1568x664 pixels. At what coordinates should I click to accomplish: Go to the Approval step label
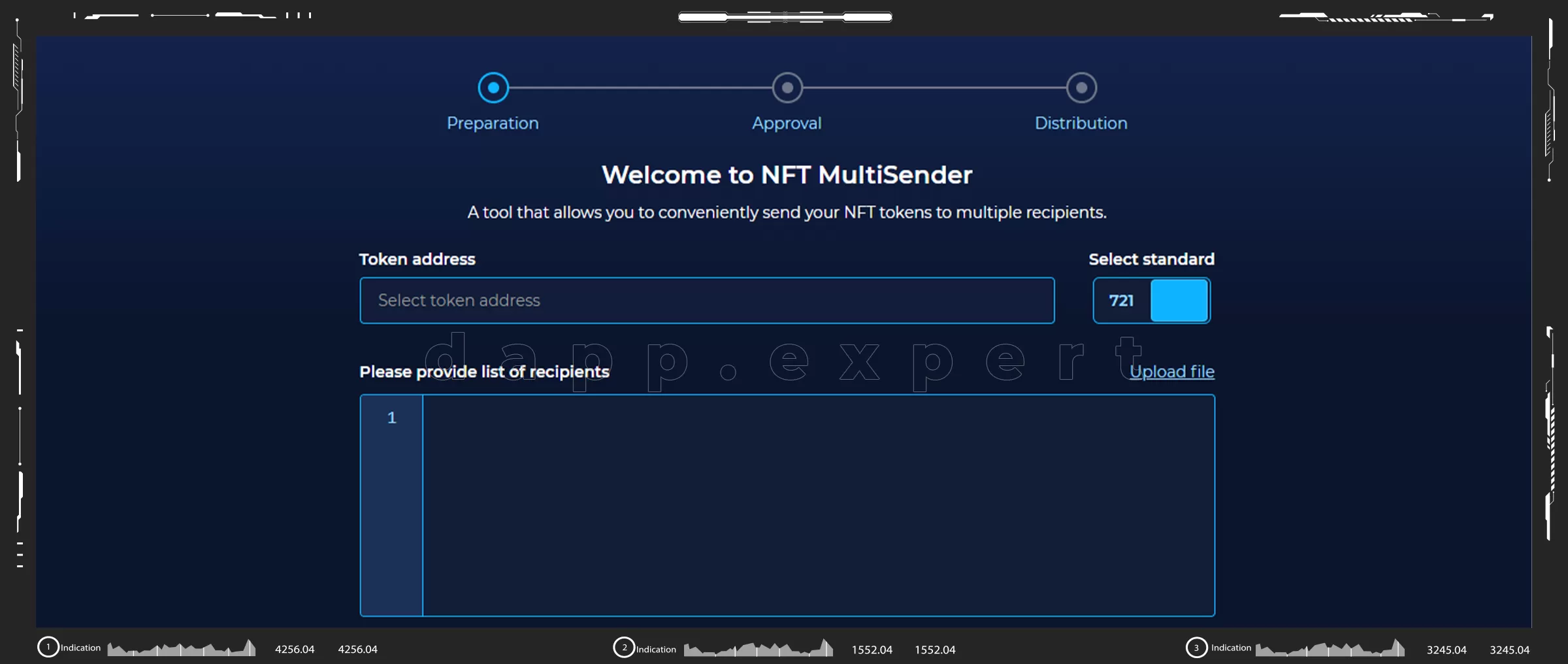(787, 124)
